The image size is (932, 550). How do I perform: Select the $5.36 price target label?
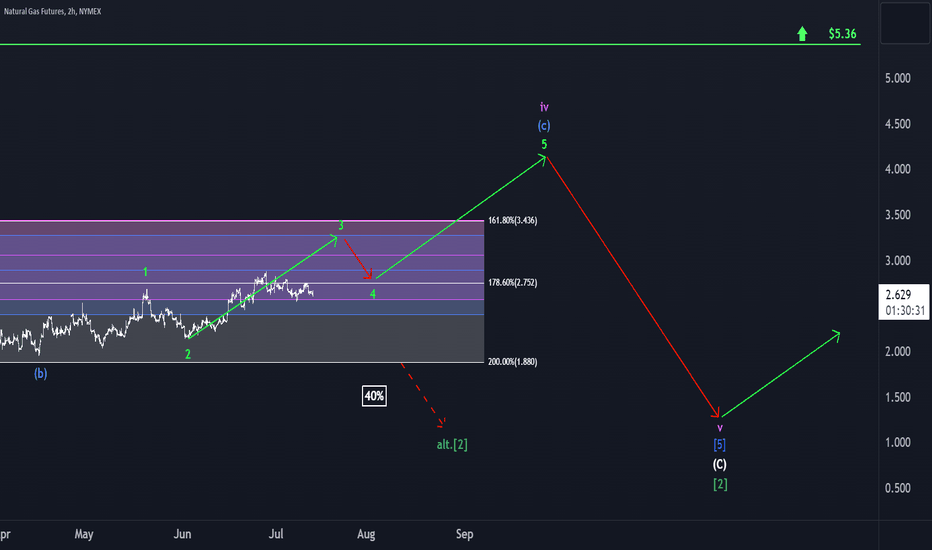click(x=842, y=34)
